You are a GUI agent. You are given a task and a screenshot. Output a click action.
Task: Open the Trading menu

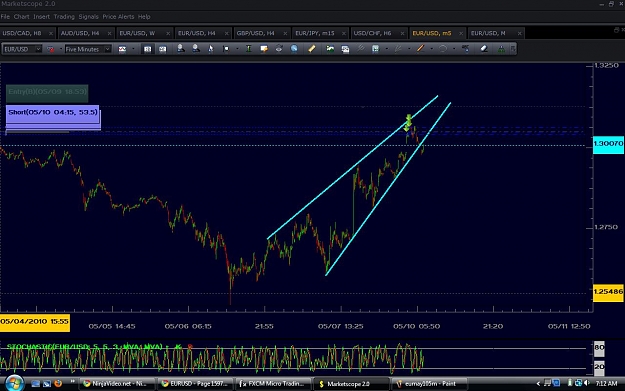click(x=64, y=17)
